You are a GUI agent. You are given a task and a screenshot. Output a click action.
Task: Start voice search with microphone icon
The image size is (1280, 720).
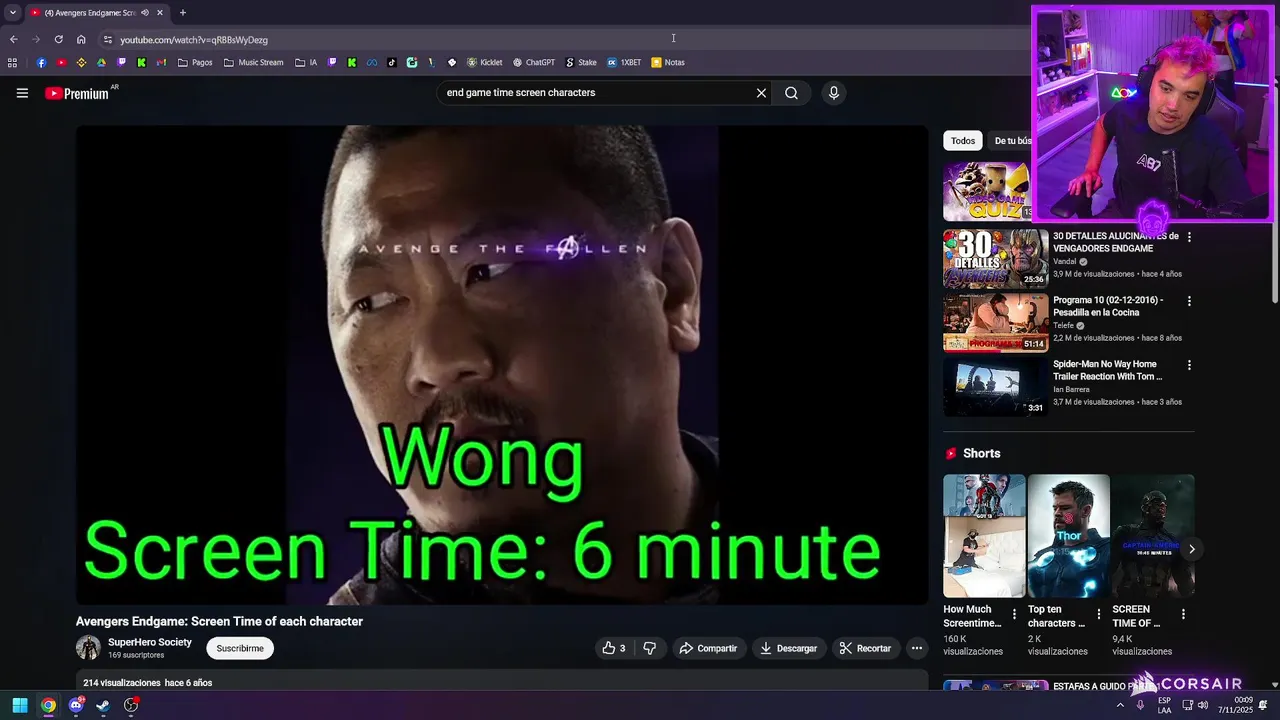pos(833,93)
